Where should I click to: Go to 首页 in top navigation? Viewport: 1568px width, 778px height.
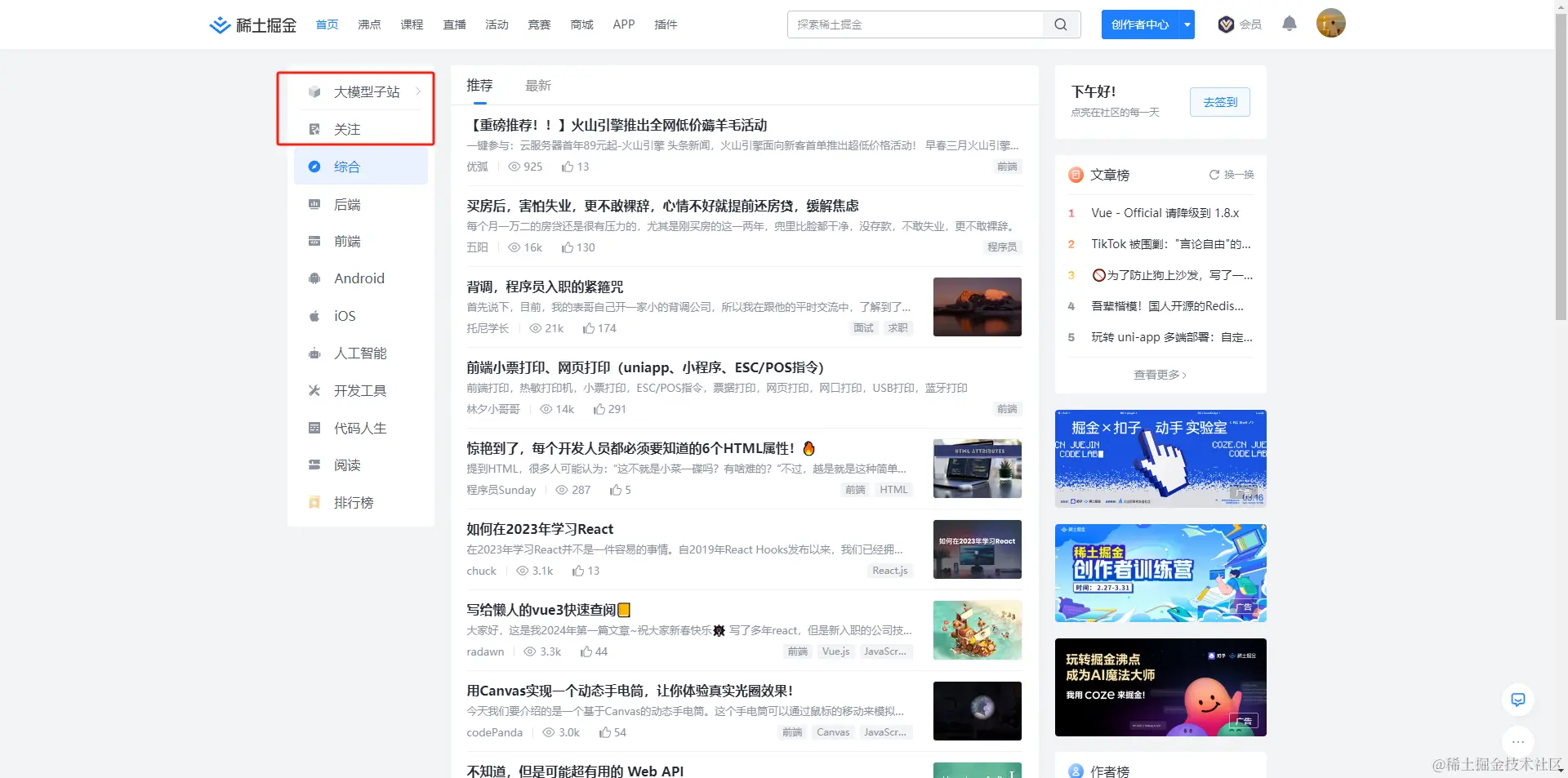tap(327, 24)
